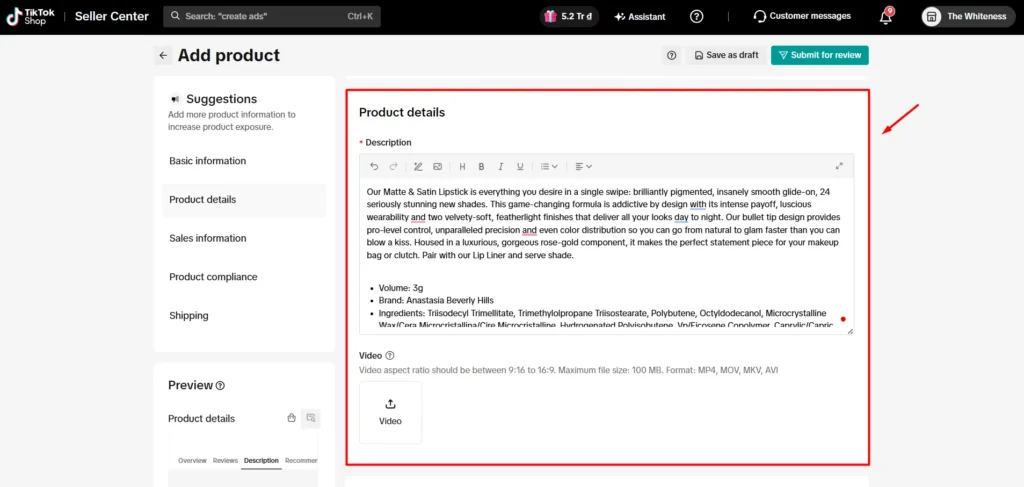This screenshot has height=487, width=1024.
Task: Open The Whiteness account menu
Action: point(968,16)
